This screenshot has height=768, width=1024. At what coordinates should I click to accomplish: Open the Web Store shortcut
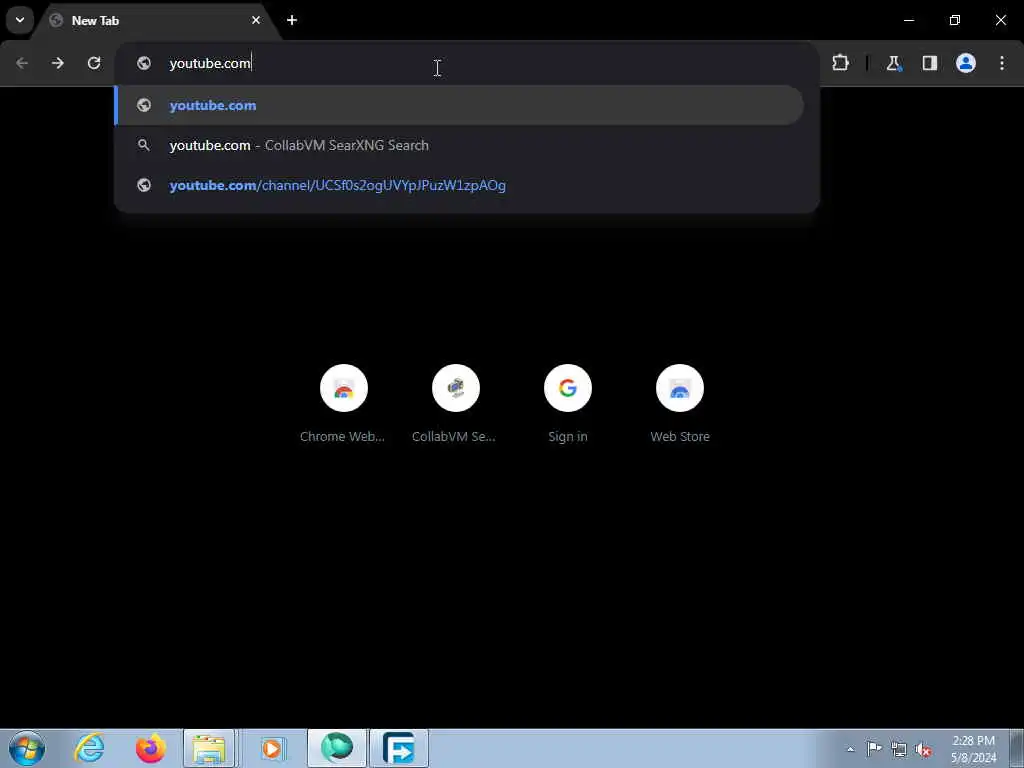tap(680, 404)
